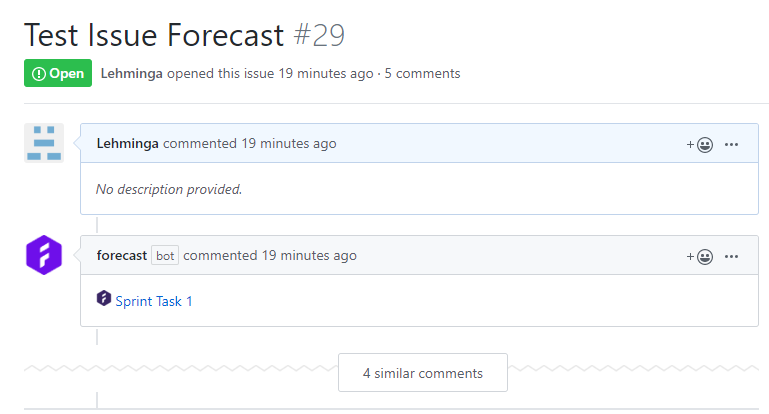Viewport: 769px width, 414px height.
Task: Click the purple forecast bot avatar
Action: pos(44,255)
